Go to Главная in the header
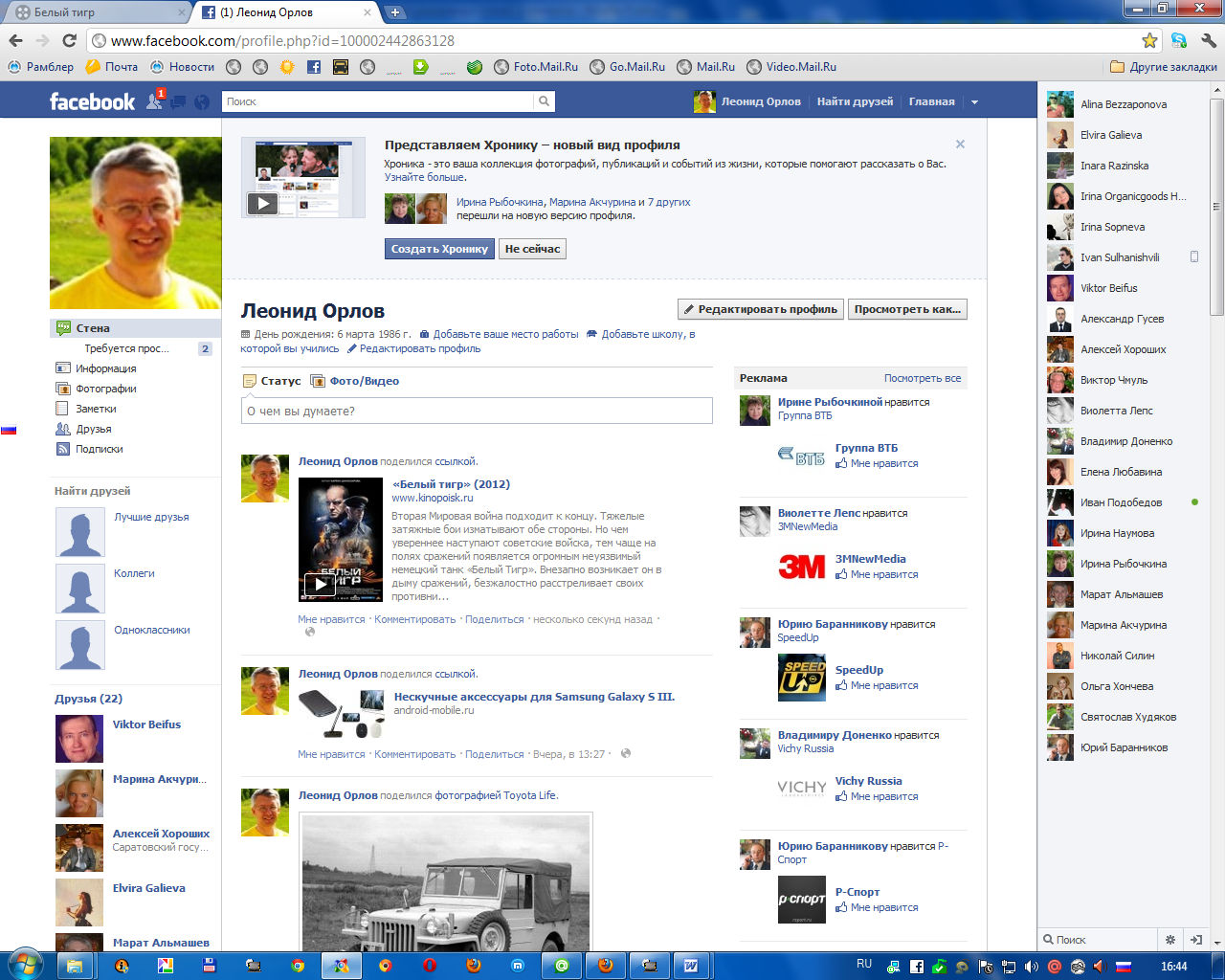This screenshot has width=1225, height=980. pos(931,101)
